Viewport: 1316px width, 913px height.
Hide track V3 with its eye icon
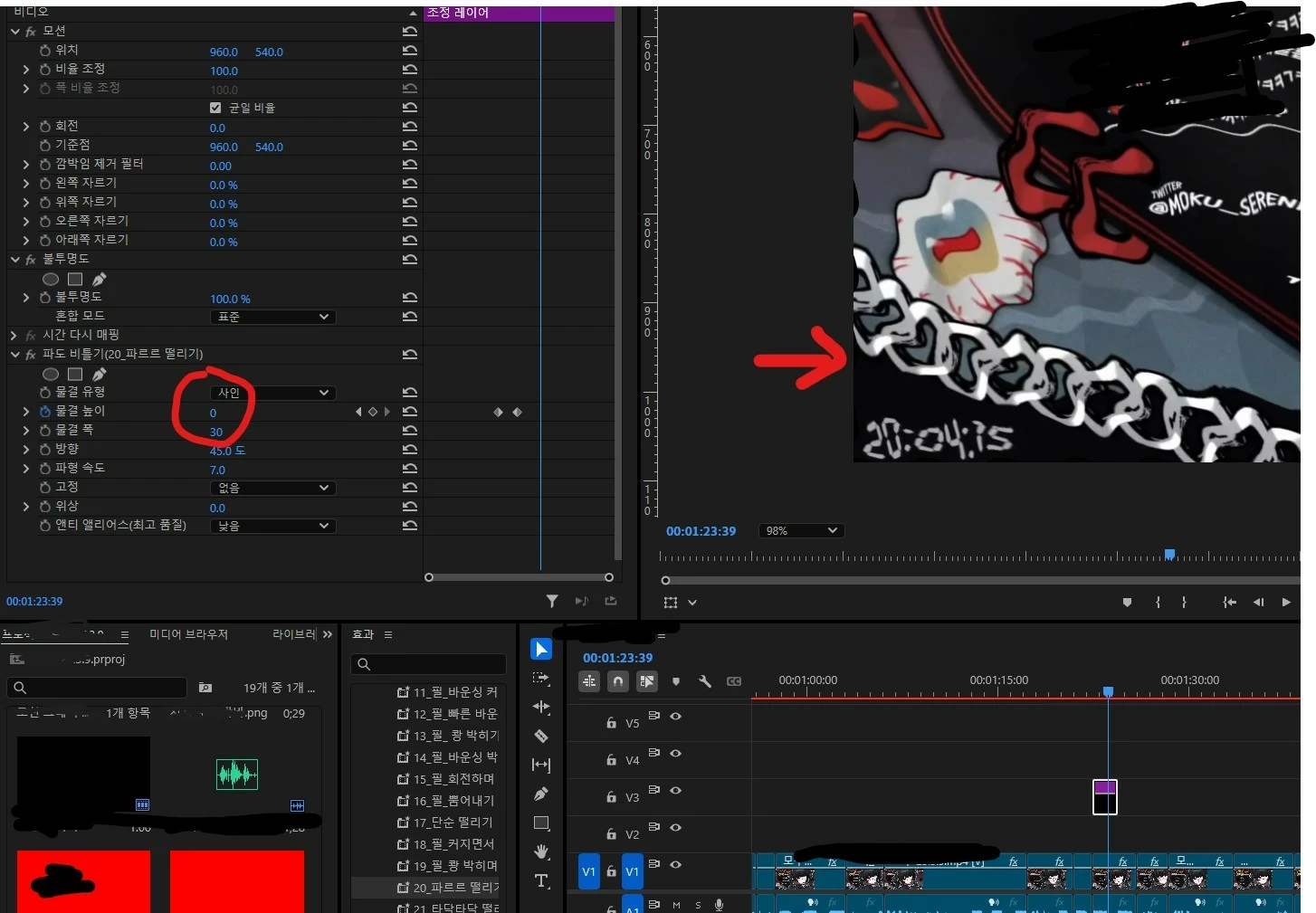coord(675,790)
